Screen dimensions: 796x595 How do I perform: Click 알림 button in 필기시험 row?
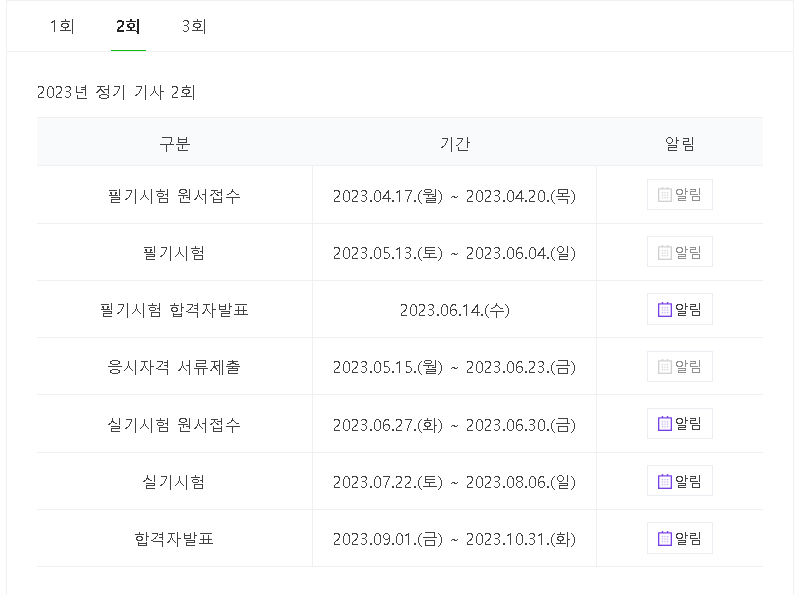[680, 252]
